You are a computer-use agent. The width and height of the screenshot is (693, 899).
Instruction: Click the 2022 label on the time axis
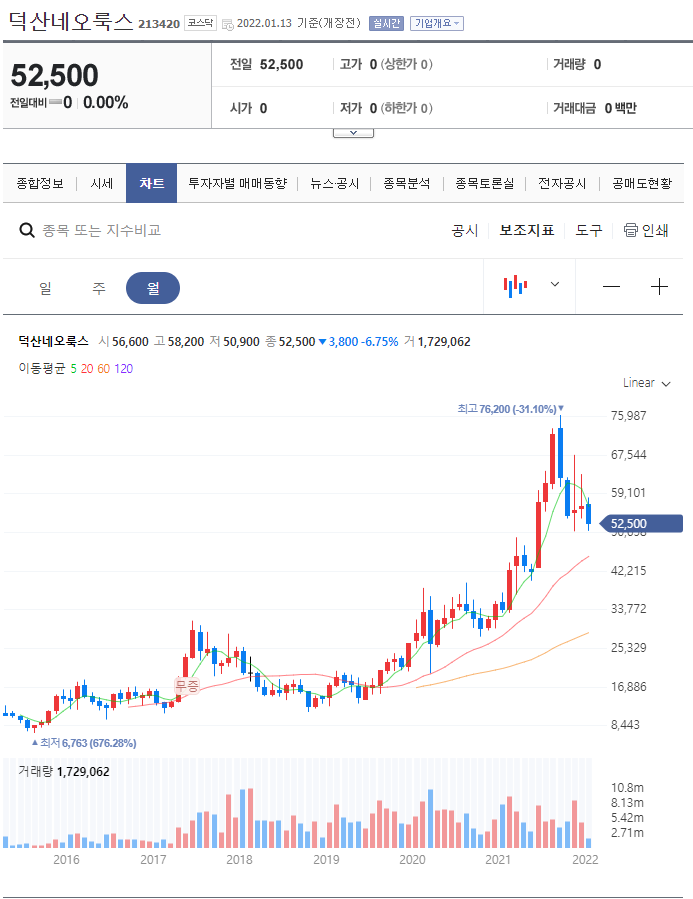[585, 859]
